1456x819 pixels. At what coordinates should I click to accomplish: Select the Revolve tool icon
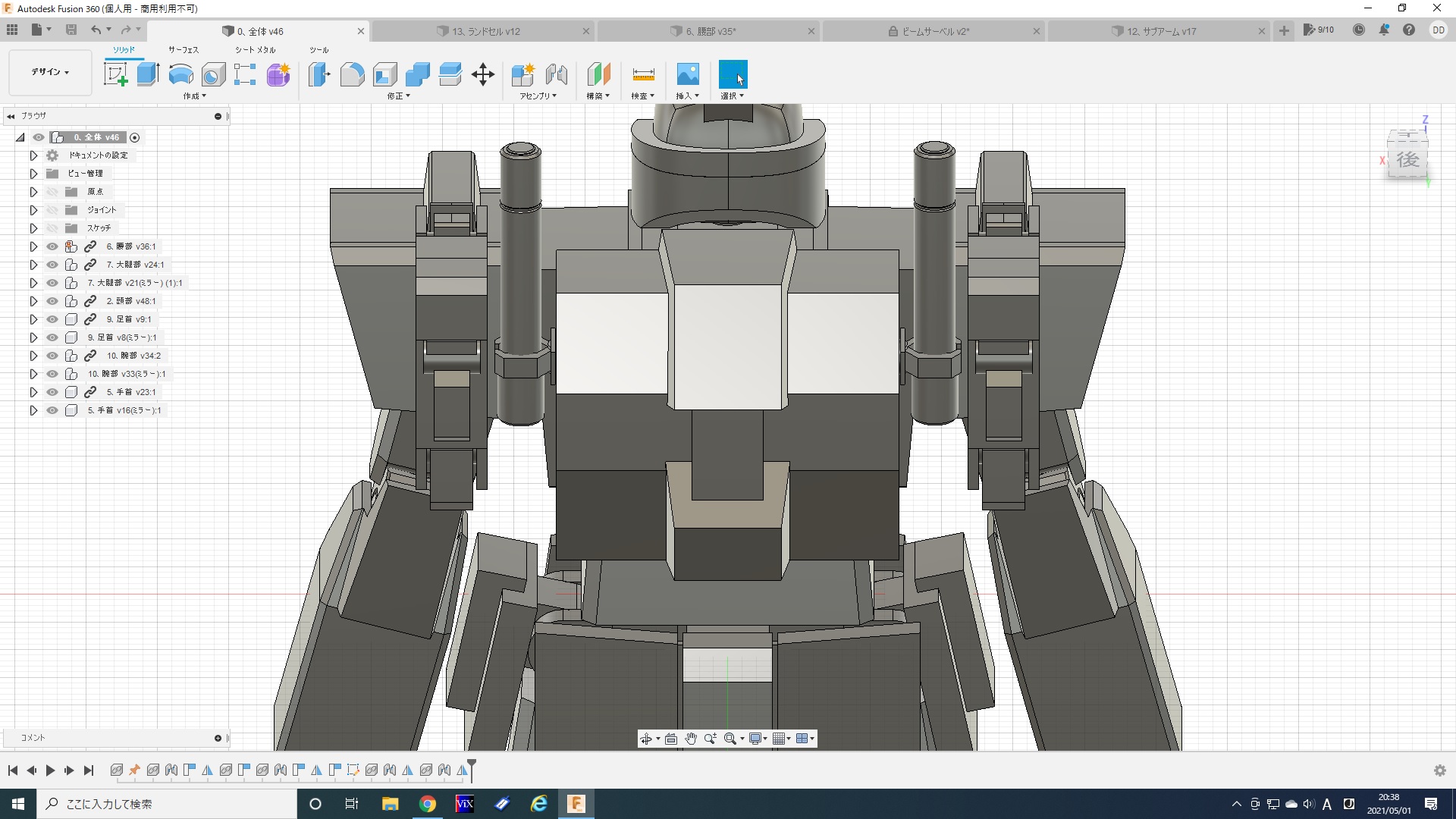pos(180,74)
